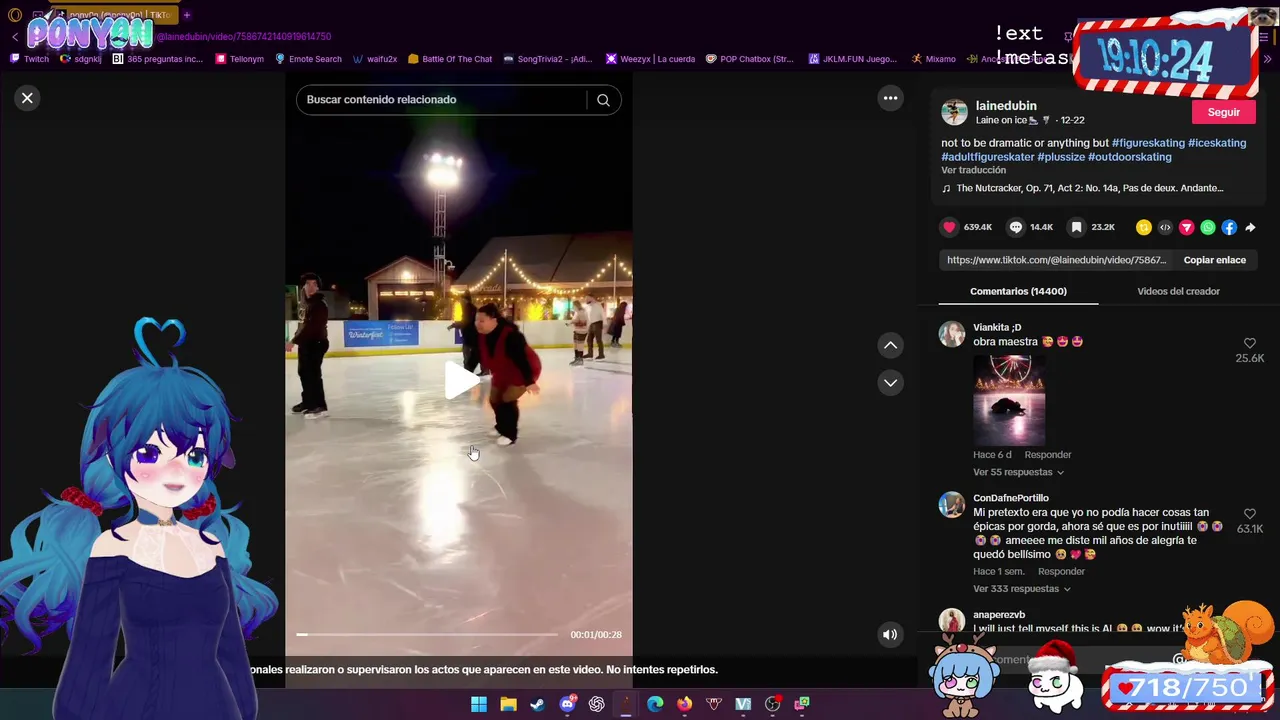
Task: Open Emote Search bookmark
Action: tap(308, 59)
